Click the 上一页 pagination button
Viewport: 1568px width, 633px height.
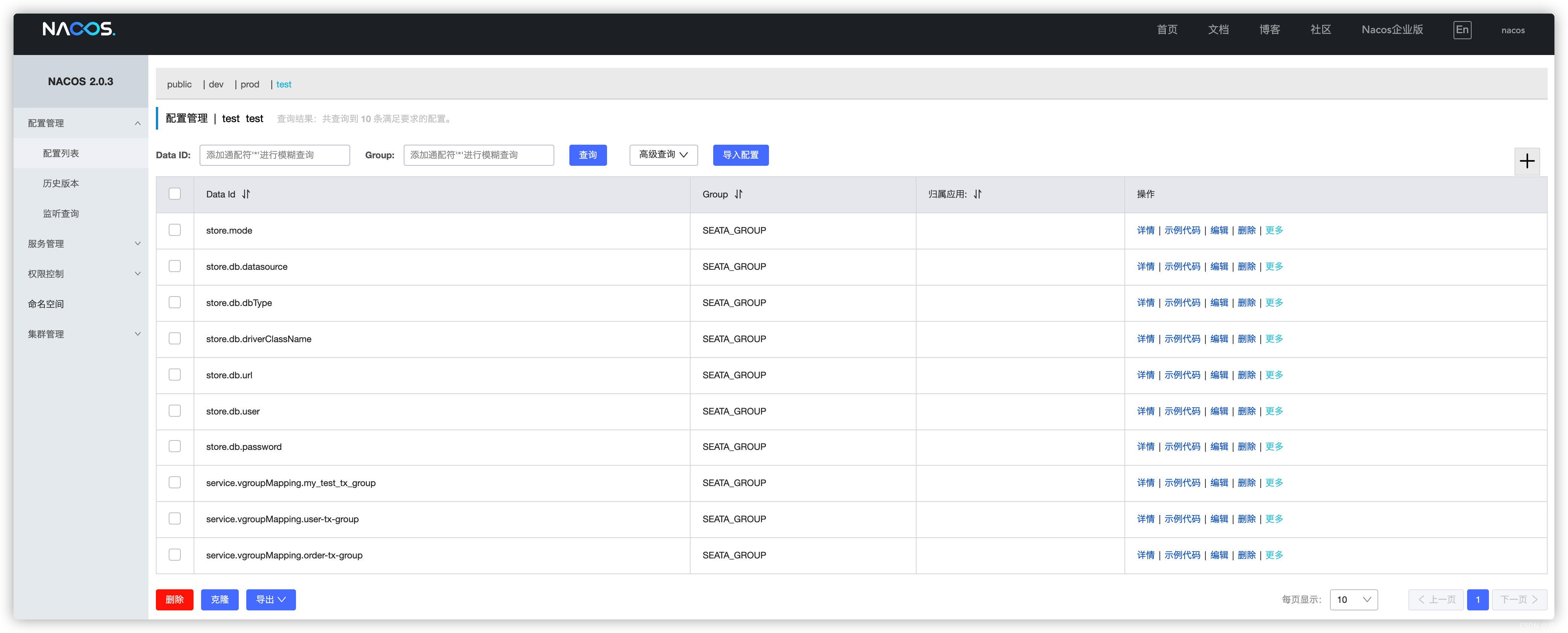[1436, 599]
